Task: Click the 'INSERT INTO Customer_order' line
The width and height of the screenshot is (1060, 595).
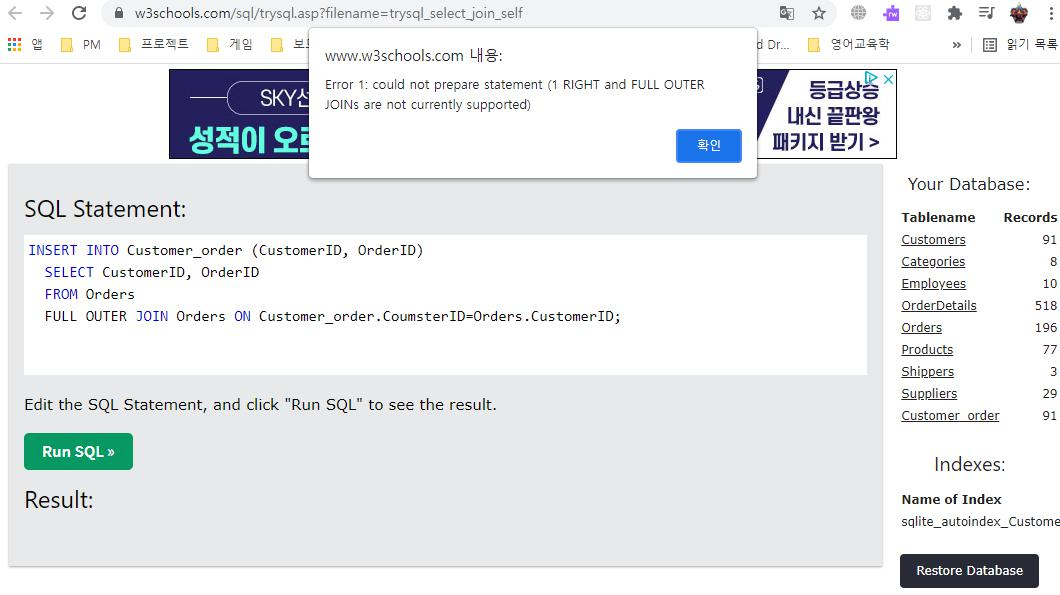Action: pyautogui.click(x=226, y=250)
